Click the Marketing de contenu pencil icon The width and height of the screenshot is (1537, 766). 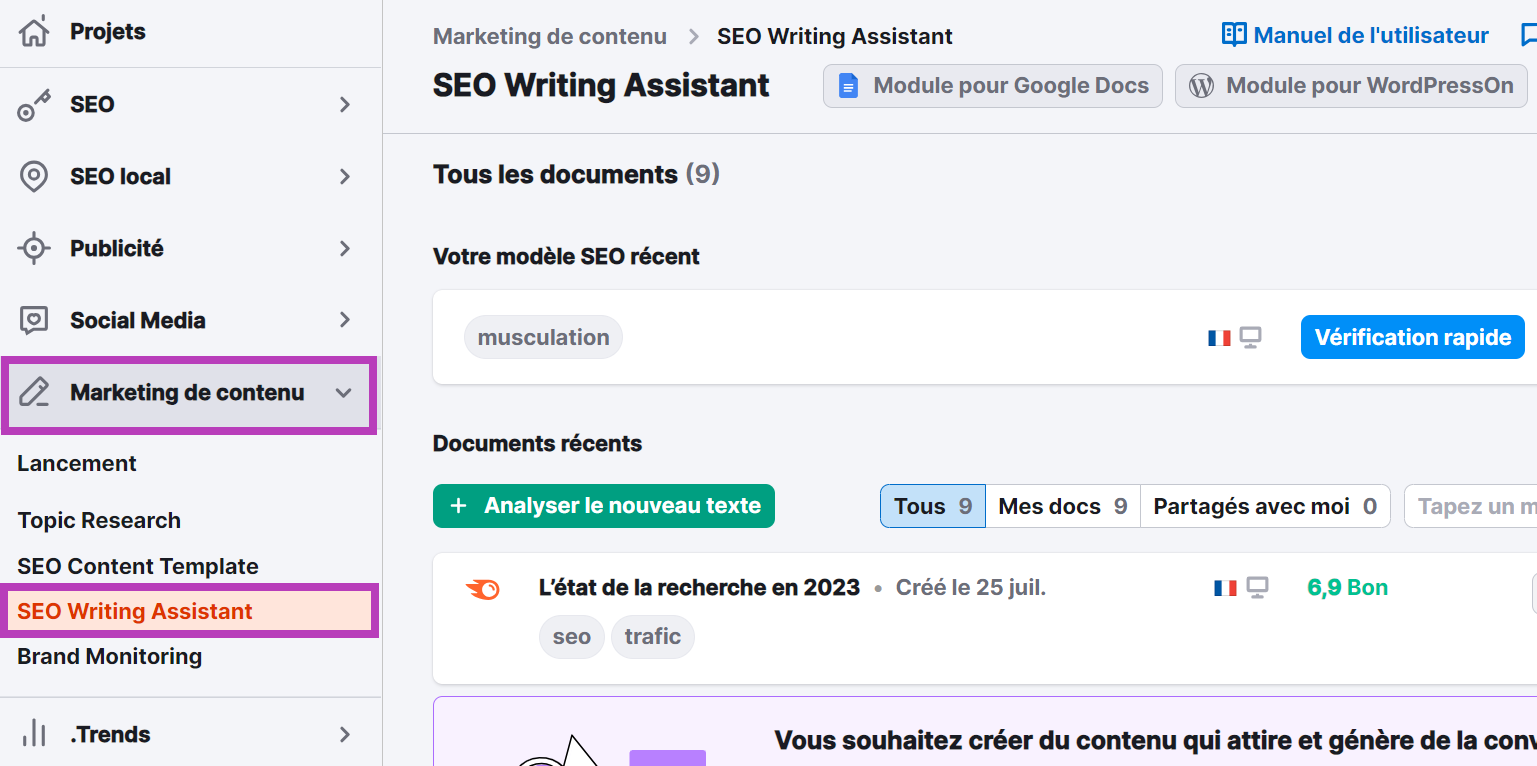(34, 393)
